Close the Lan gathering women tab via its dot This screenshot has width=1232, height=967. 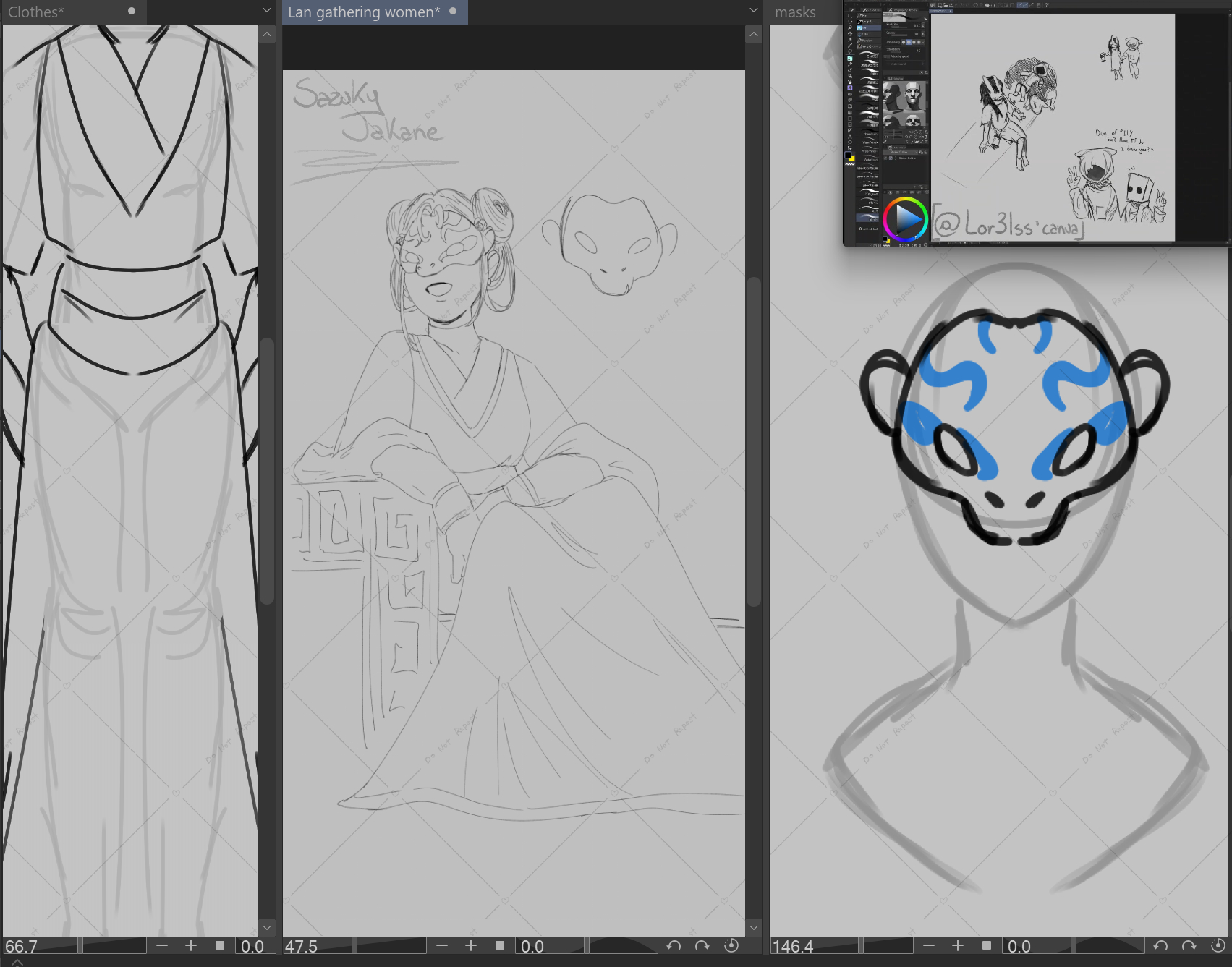pyautogui.click(x=453, y=11)
